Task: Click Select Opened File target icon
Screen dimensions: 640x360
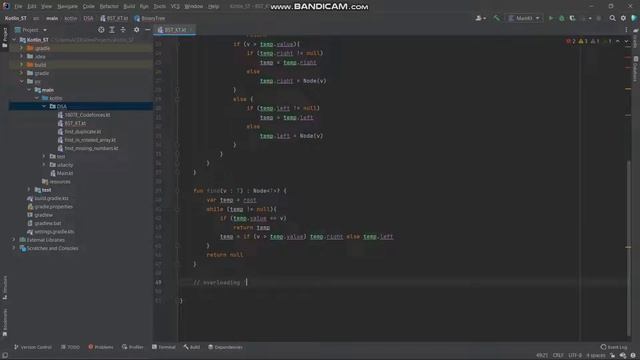Action: click(x=101, y=30)
